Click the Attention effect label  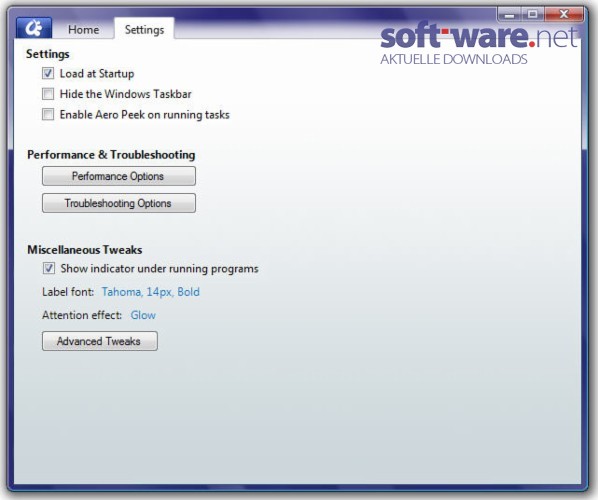click(x=82, y=315)
